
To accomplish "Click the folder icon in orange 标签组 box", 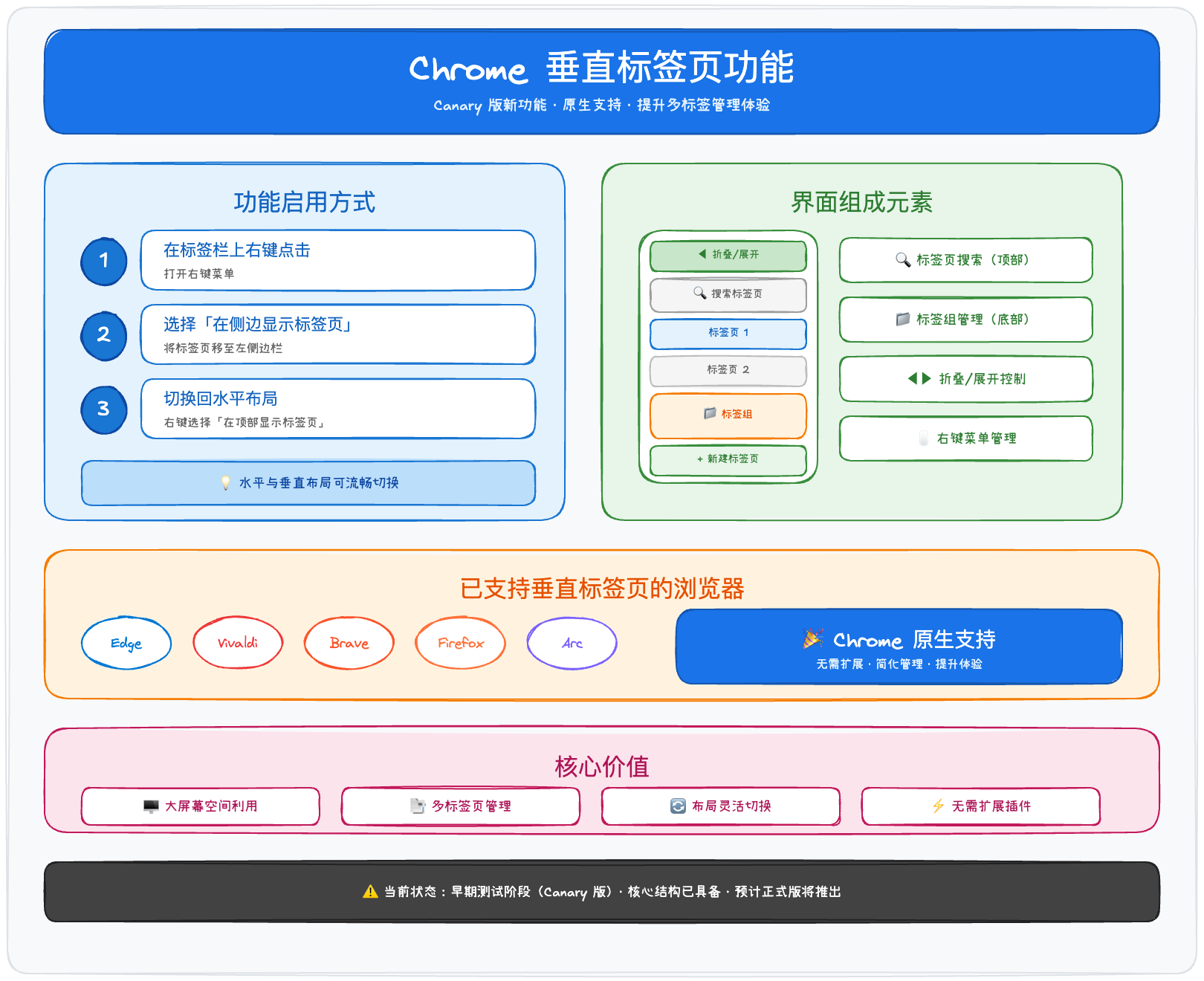I will click(710, 413).
